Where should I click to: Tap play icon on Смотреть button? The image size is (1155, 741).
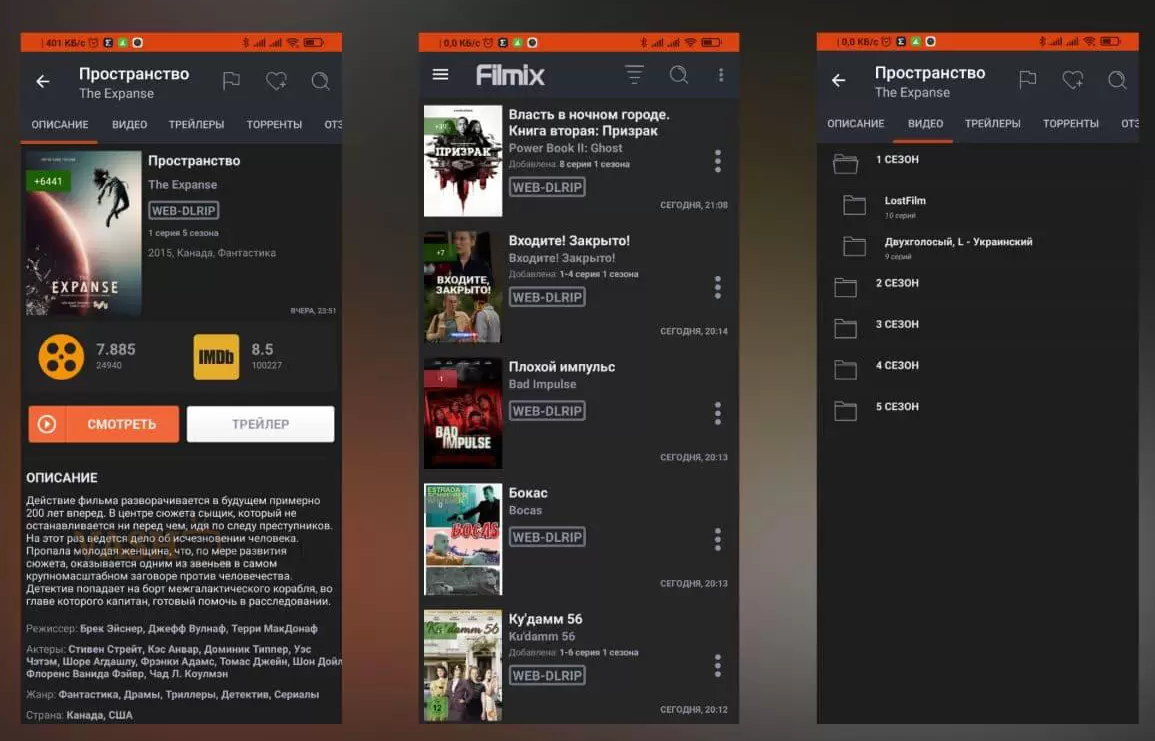[x=47, y=424]
